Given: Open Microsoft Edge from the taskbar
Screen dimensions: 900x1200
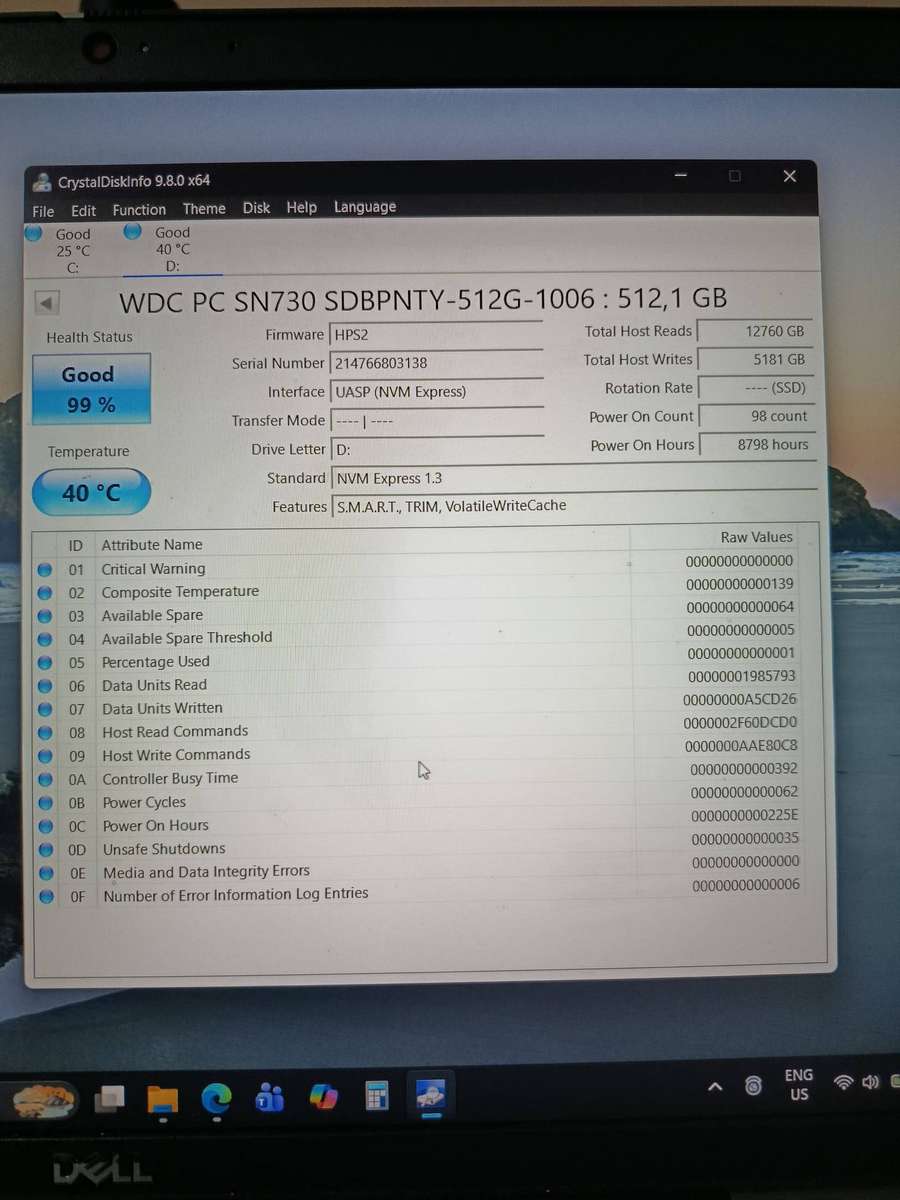Looking at the screenshot, I should click(x=216, y=1098).
